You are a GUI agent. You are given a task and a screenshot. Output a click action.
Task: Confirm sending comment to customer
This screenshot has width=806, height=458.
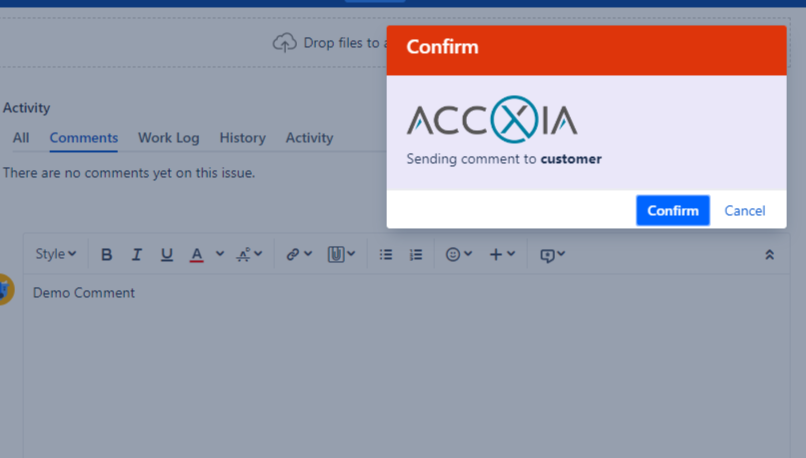(673, 210)
